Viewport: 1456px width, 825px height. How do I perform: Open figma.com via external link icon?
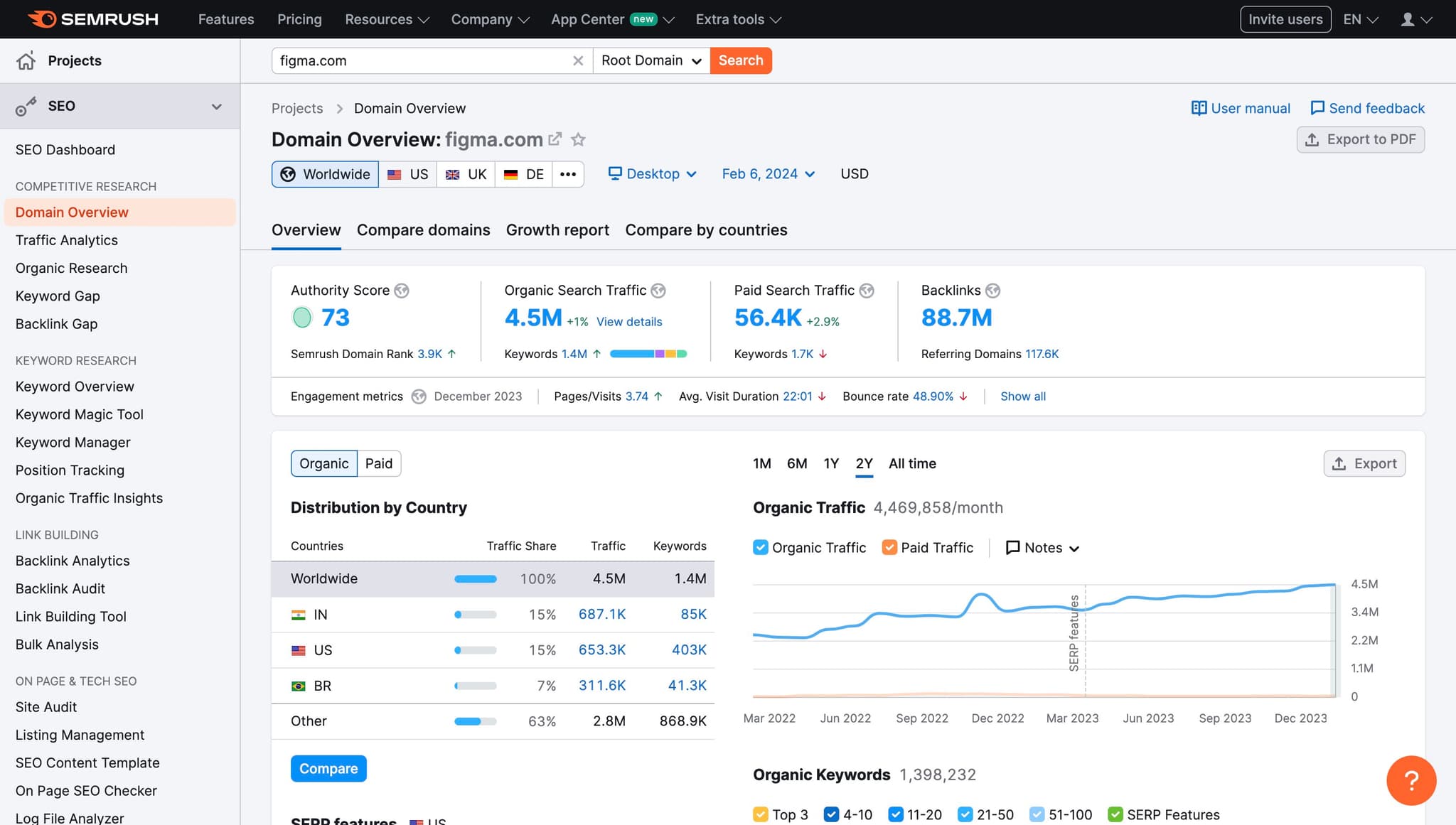tap(555, 139)
